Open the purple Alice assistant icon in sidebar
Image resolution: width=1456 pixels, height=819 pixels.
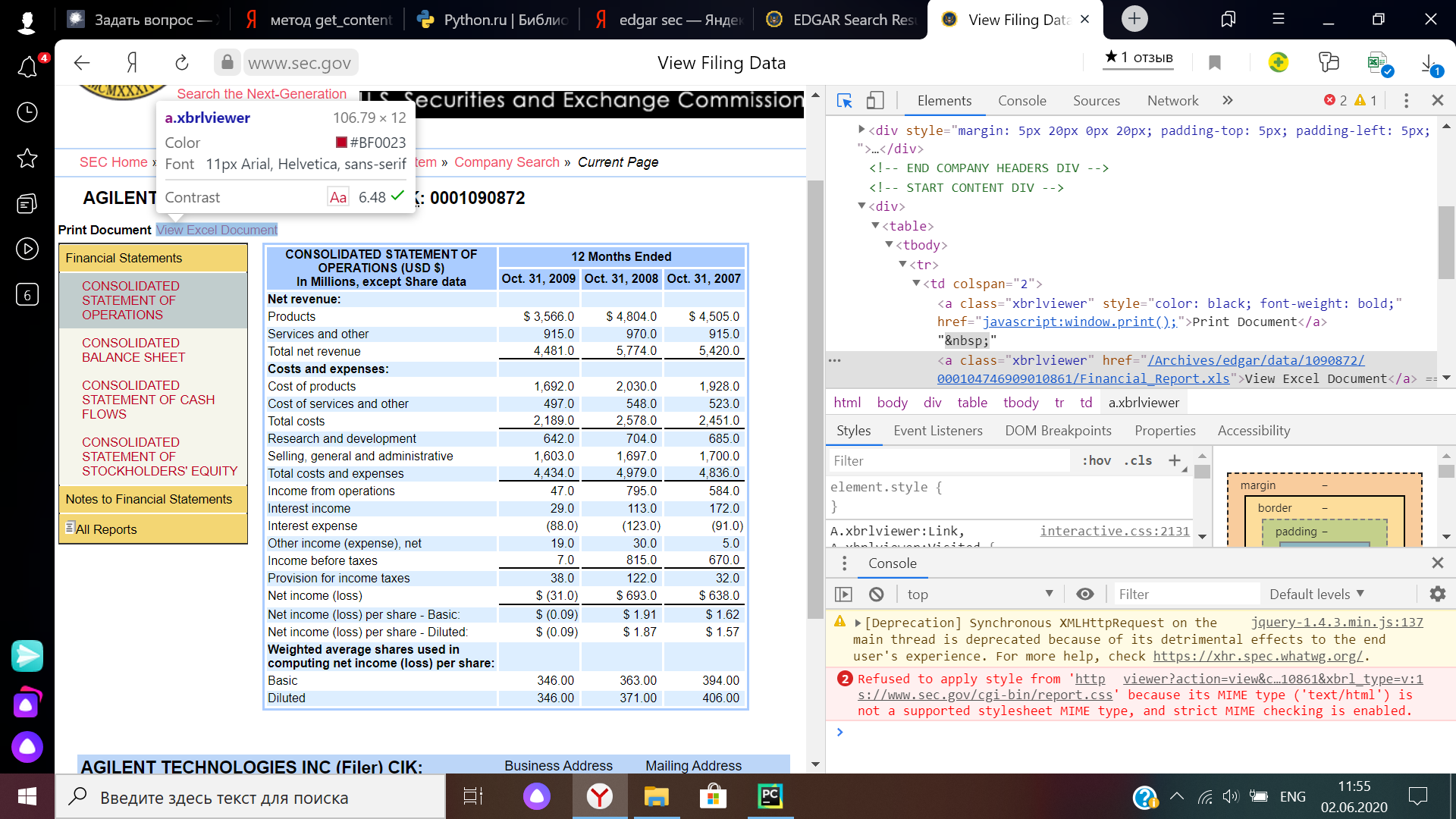click(27, 747)
